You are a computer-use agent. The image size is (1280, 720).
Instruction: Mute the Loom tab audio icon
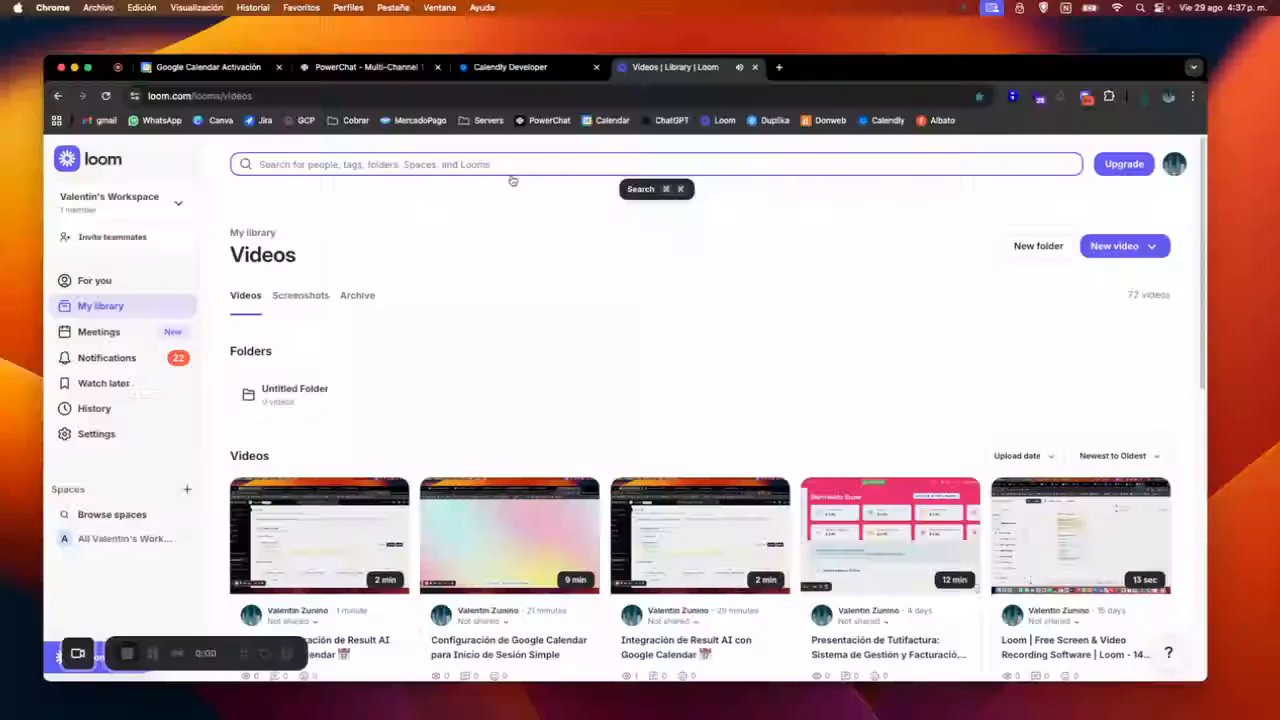coord(739,67)
